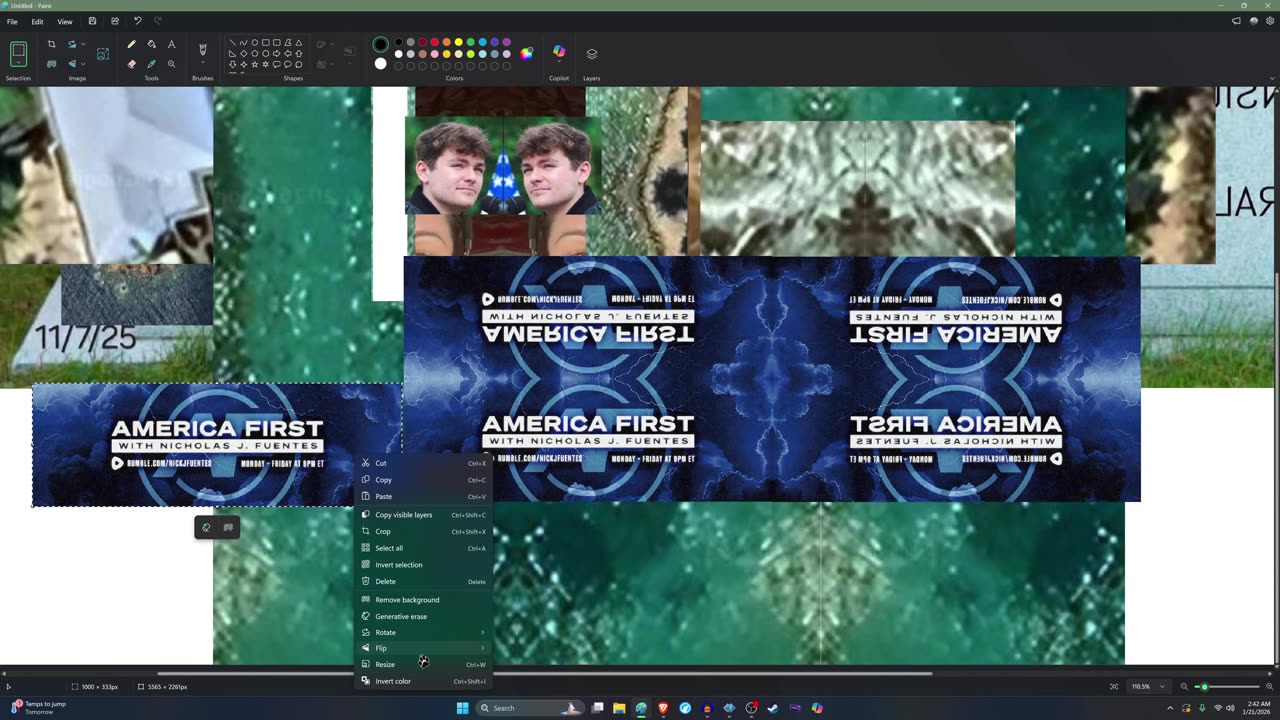Expand the Flip dropdown arrow in ribbon
The image size is (1280, 720).
click(82, 64)
